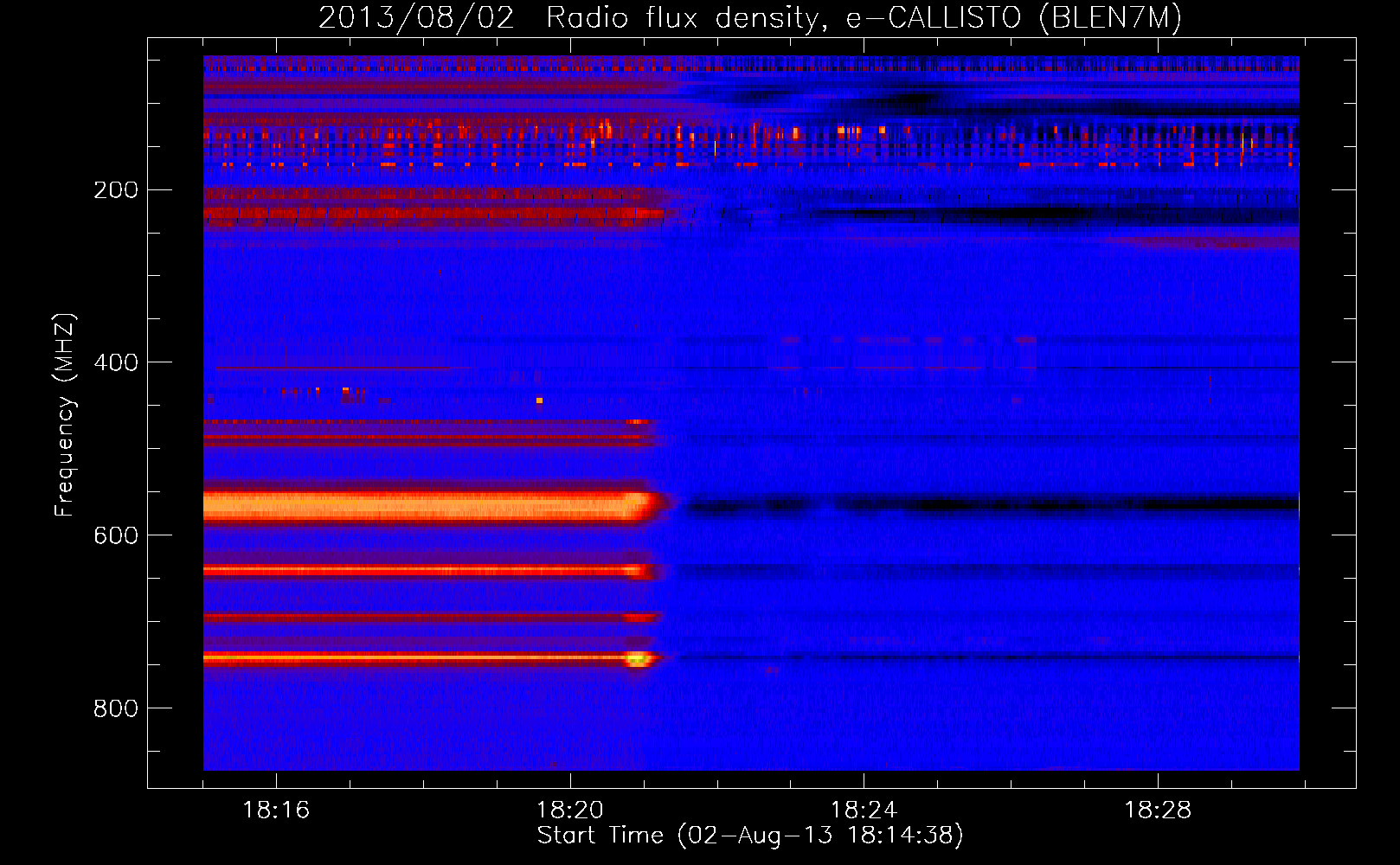The width and height of the screenshot is (1400, 865).
Task: Click the 18:24 time tick label
Action: [x=864, y=811]
